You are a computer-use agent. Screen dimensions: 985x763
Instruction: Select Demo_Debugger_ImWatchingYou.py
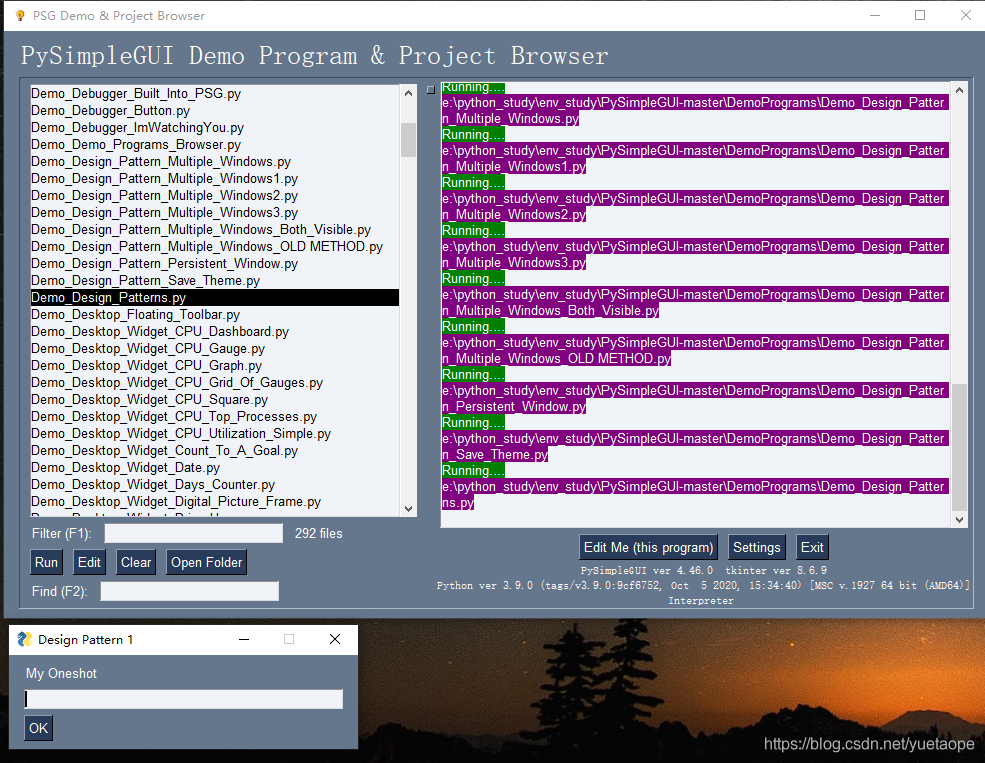click(x=215, y=127)
